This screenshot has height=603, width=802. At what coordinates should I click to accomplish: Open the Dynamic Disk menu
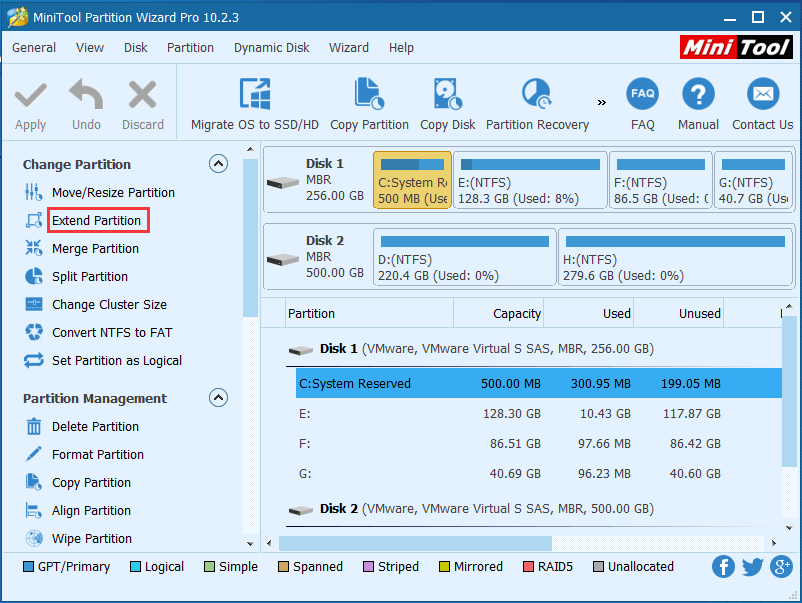tap(271, 47)
